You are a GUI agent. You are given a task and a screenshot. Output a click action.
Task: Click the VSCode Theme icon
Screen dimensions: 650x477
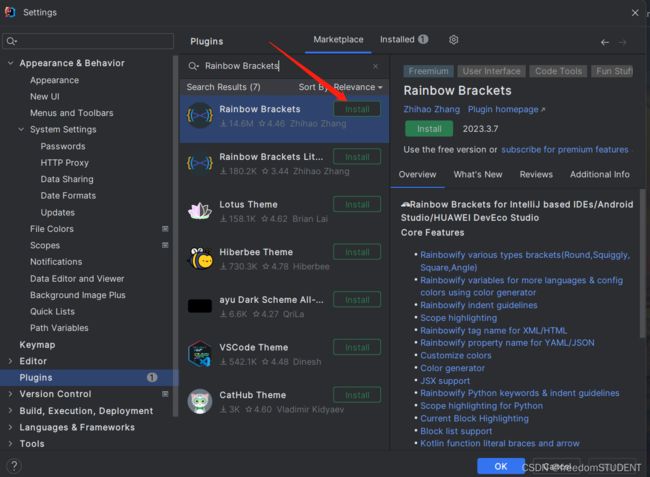[x=200, y=354]
